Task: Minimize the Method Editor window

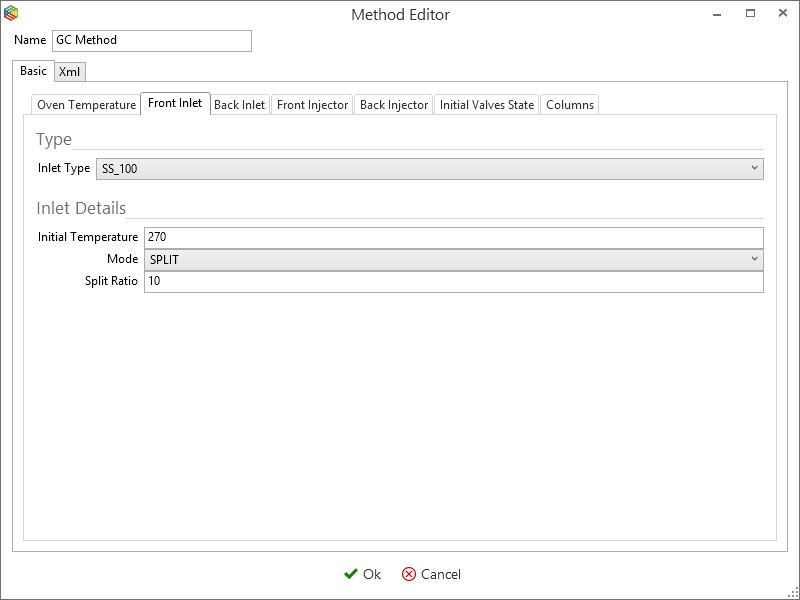Action: [717, 14]
